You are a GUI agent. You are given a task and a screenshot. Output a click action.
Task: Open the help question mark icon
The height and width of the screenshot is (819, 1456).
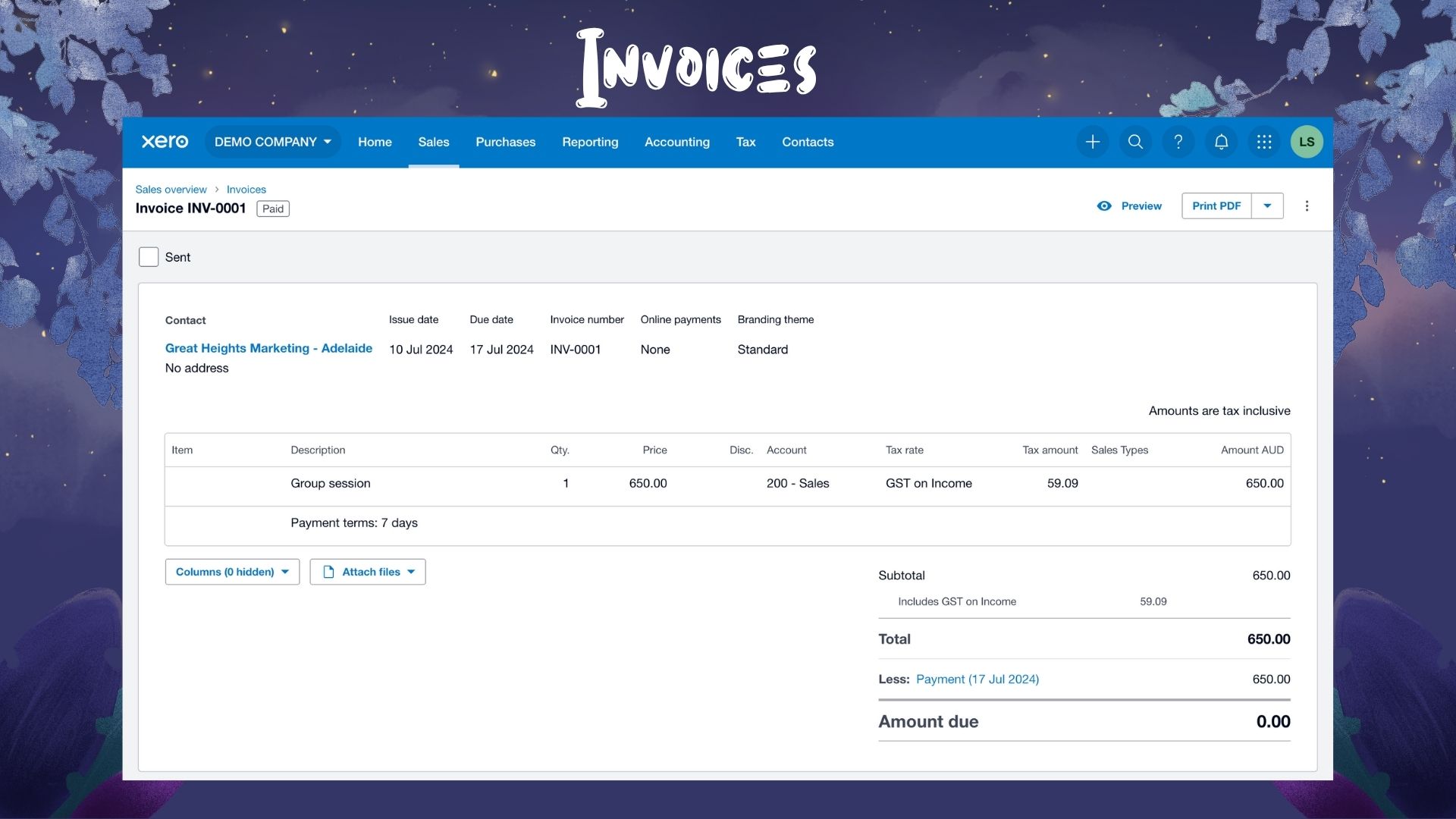coord(1178,142)
